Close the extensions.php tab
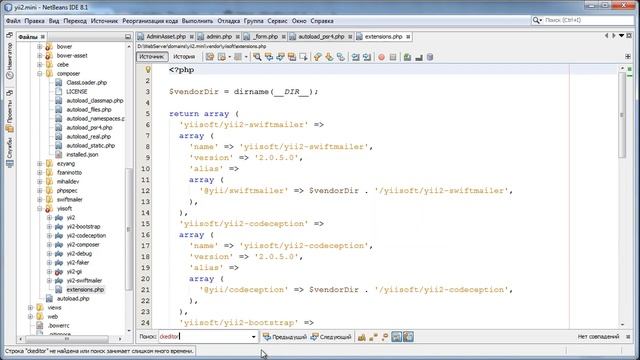This screenshot has height=360, width=640. coord(408,37)
